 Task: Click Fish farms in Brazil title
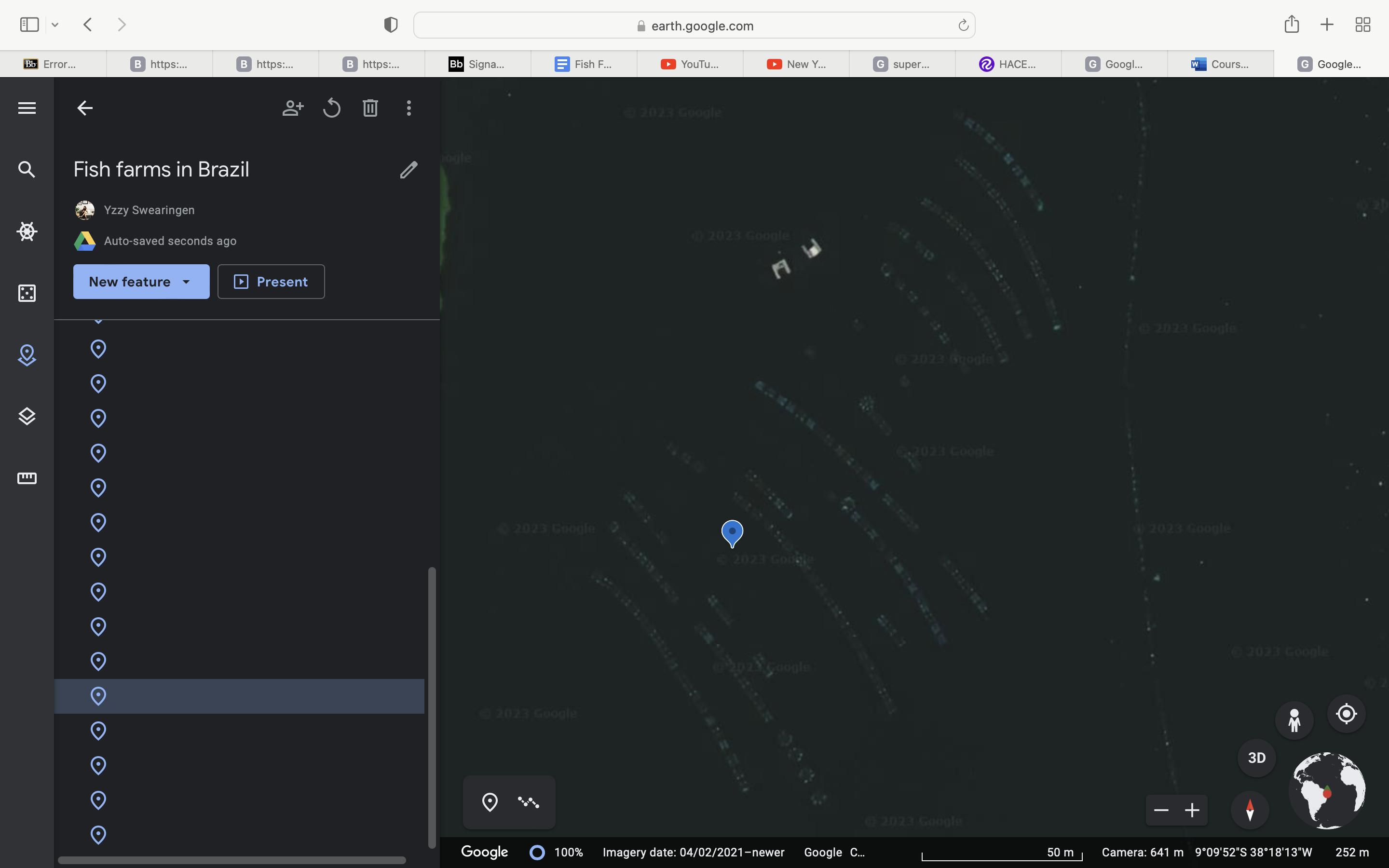[x=161, y=169]
